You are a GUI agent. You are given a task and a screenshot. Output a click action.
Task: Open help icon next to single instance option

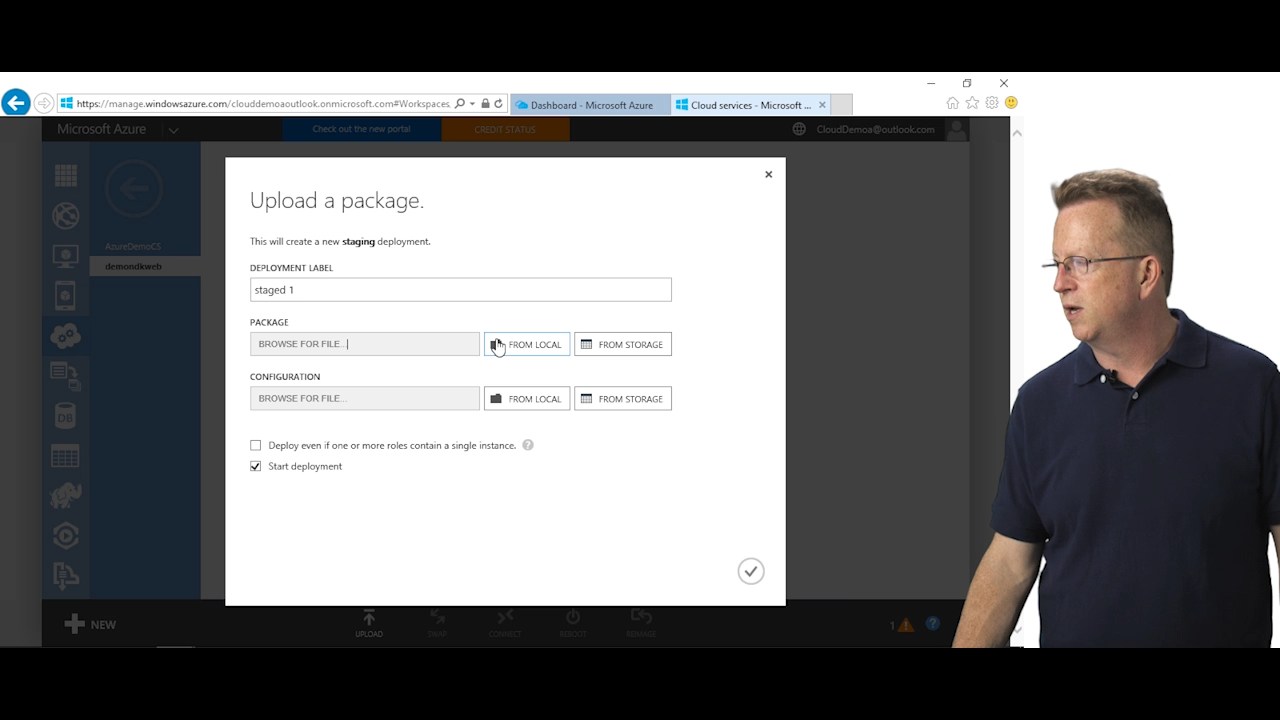[528, 445]
